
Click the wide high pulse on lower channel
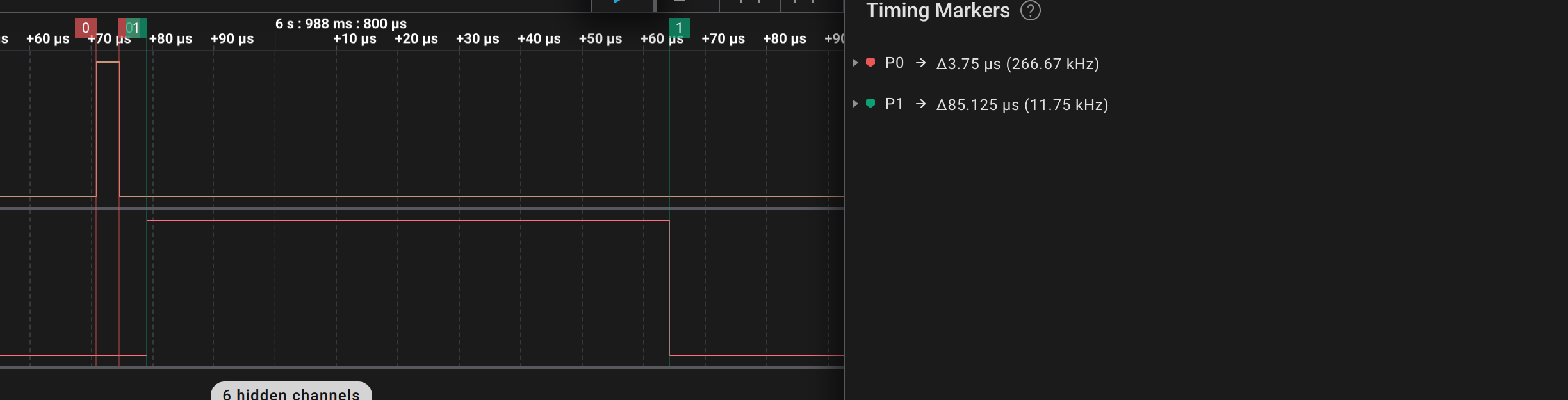(x=408, y=287)
